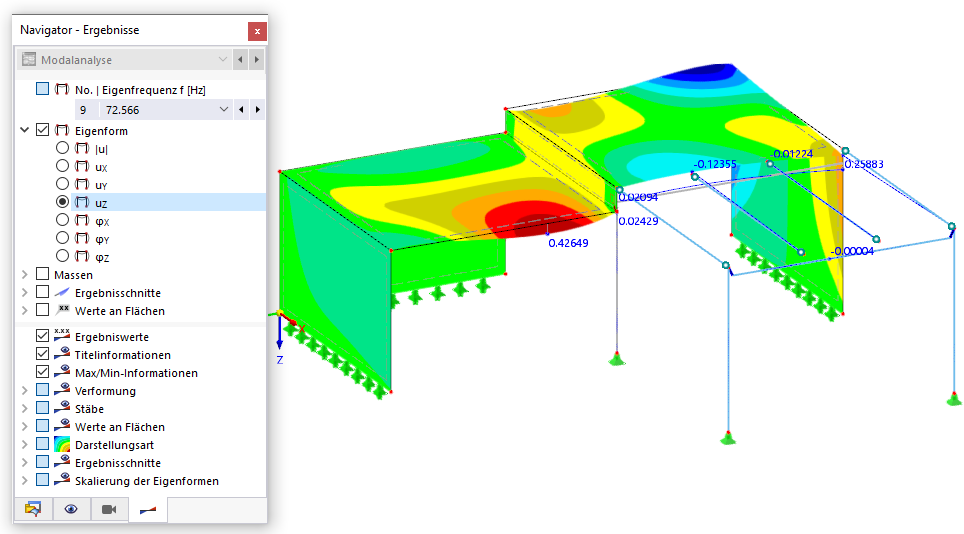Click the Darstellungsart rainbow color icon
Screen dimensions: 964x534
click(x=62, y=444)
